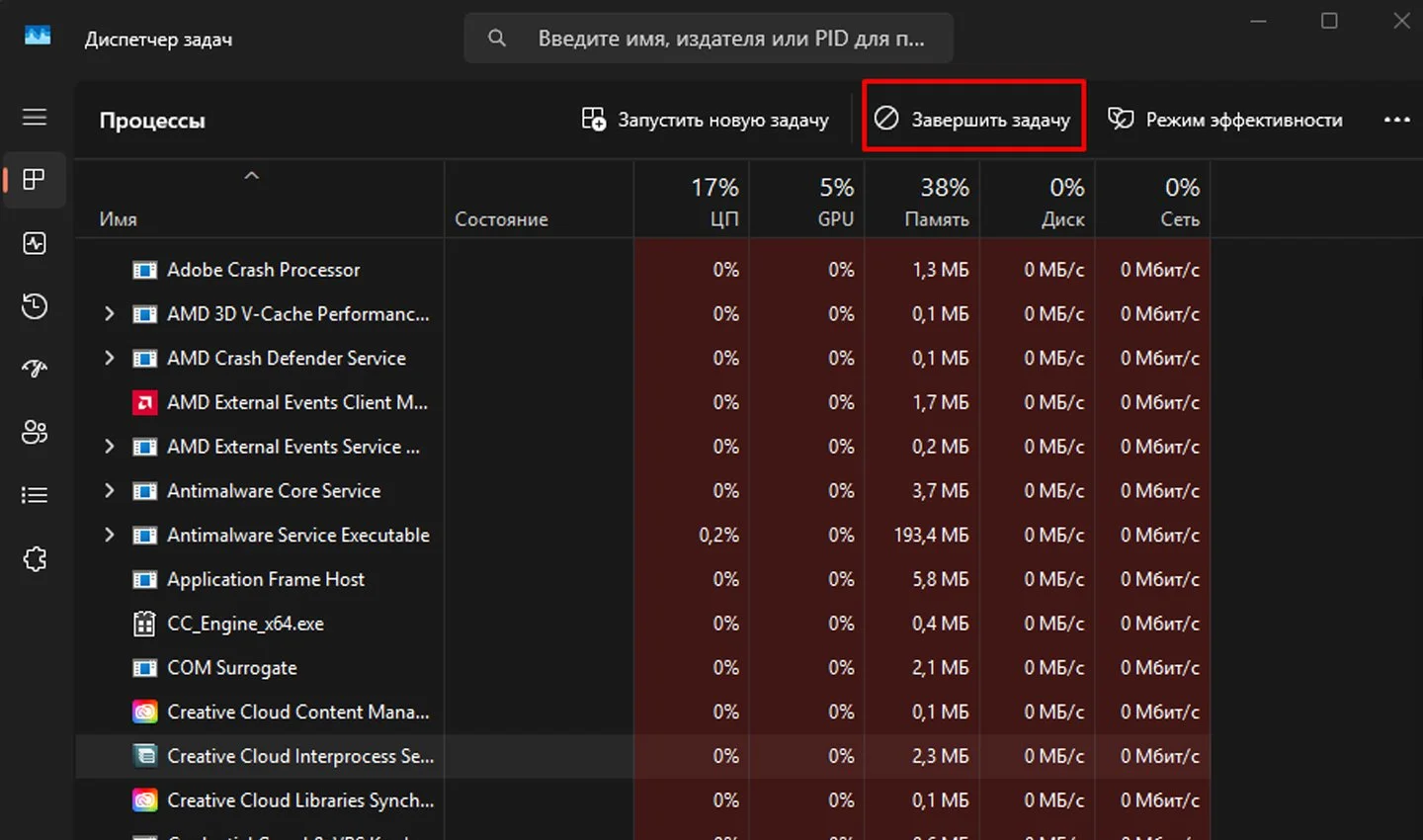Open Startup apps sidebar icon
Viewport: 1423px width, 840px height.
pos(35,370)
